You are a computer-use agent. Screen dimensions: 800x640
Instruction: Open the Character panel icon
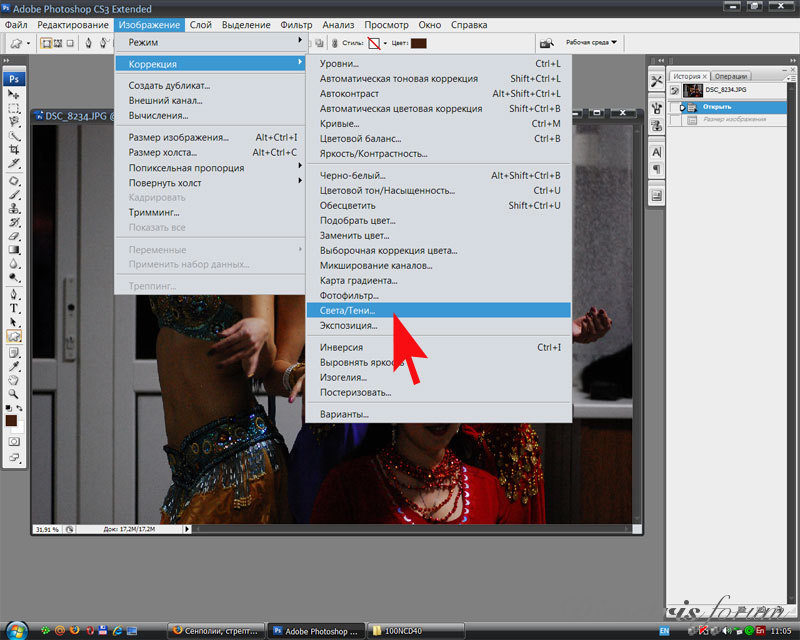click(657, 152)
